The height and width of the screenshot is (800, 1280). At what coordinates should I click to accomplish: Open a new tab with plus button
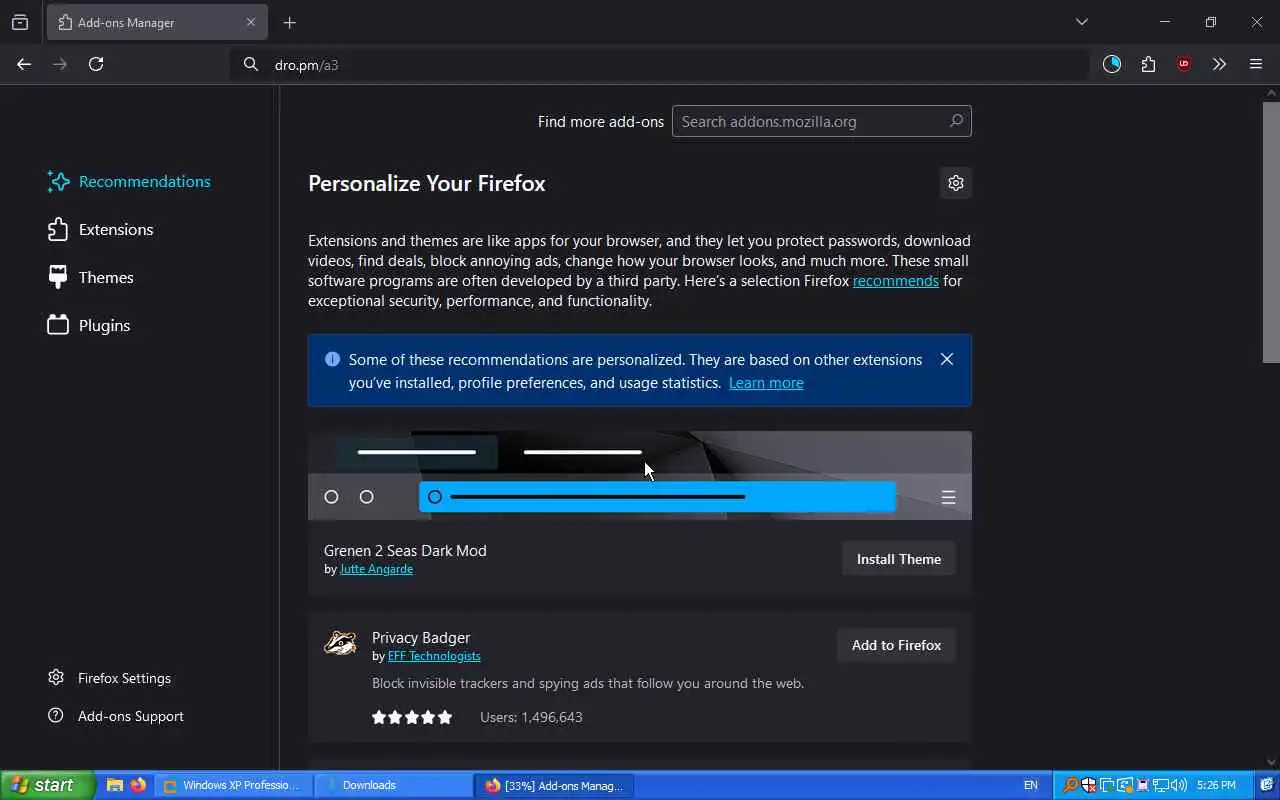[290, 22]
